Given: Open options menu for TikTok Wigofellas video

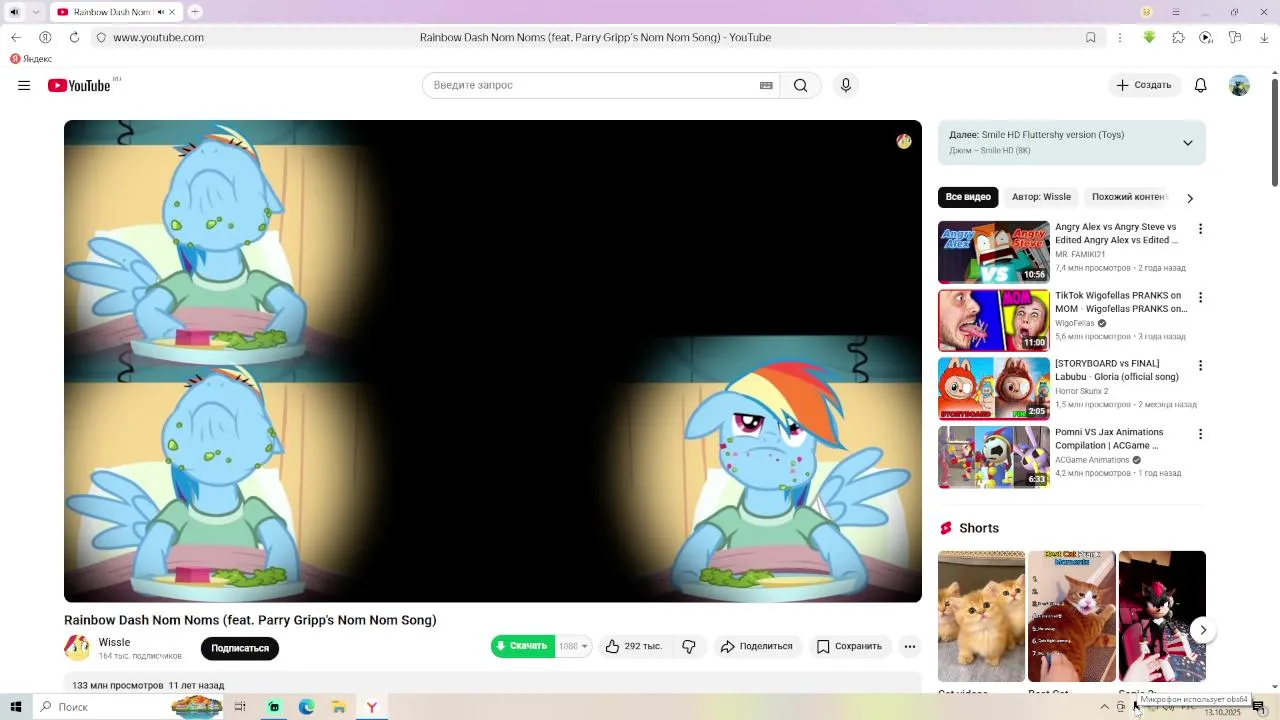Looking at the screenshot, I should 1200,297.
